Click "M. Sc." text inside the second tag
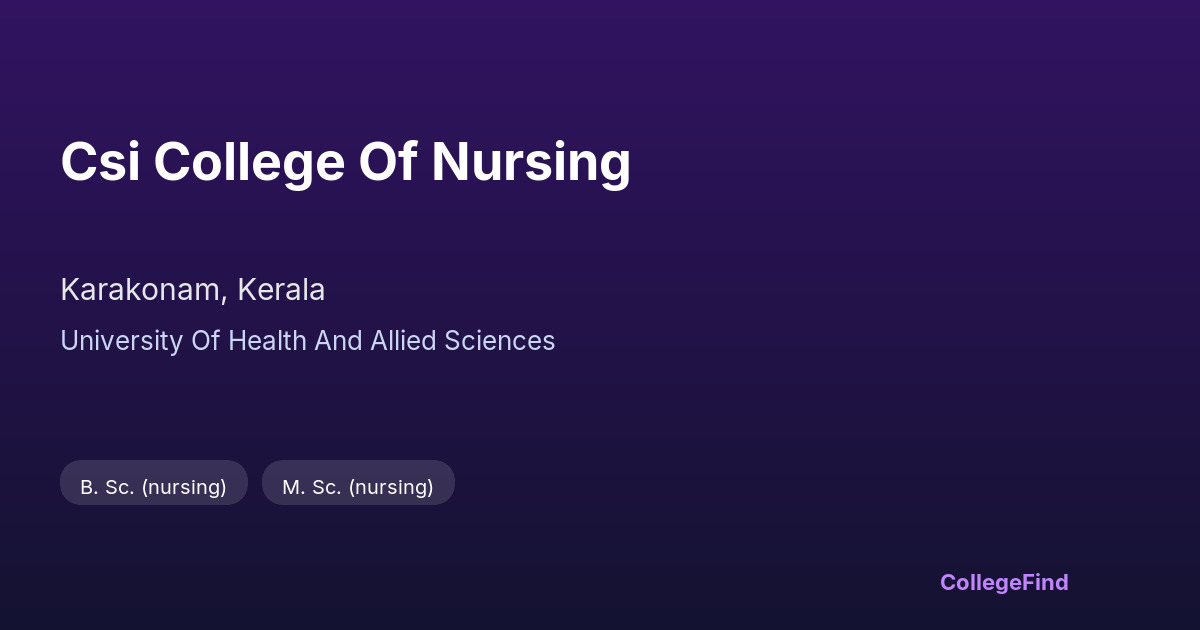The height and width of the screenshot is (630, 1200). [311, 487]
